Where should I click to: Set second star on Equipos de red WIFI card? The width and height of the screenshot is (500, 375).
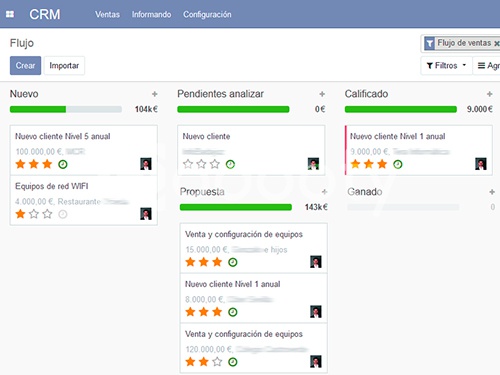tap(34, 214)
